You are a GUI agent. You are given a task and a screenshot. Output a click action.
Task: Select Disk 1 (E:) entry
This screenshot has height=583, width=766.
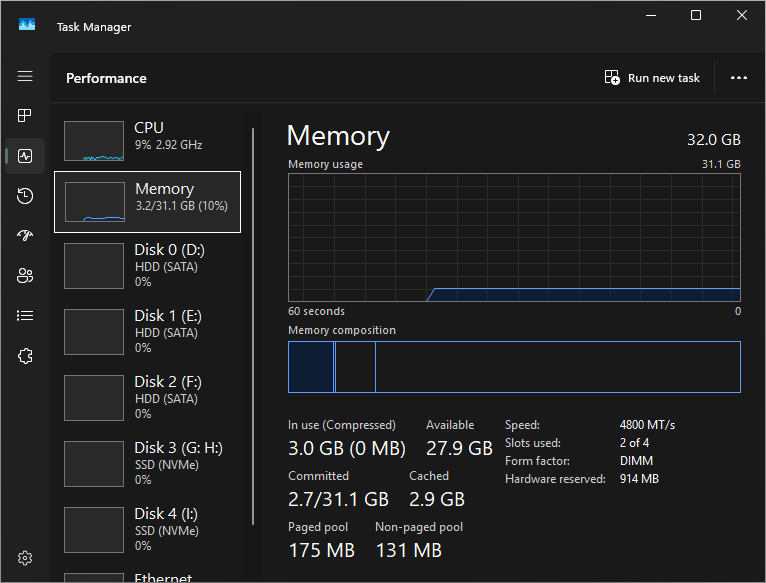[x=148, y=332]
